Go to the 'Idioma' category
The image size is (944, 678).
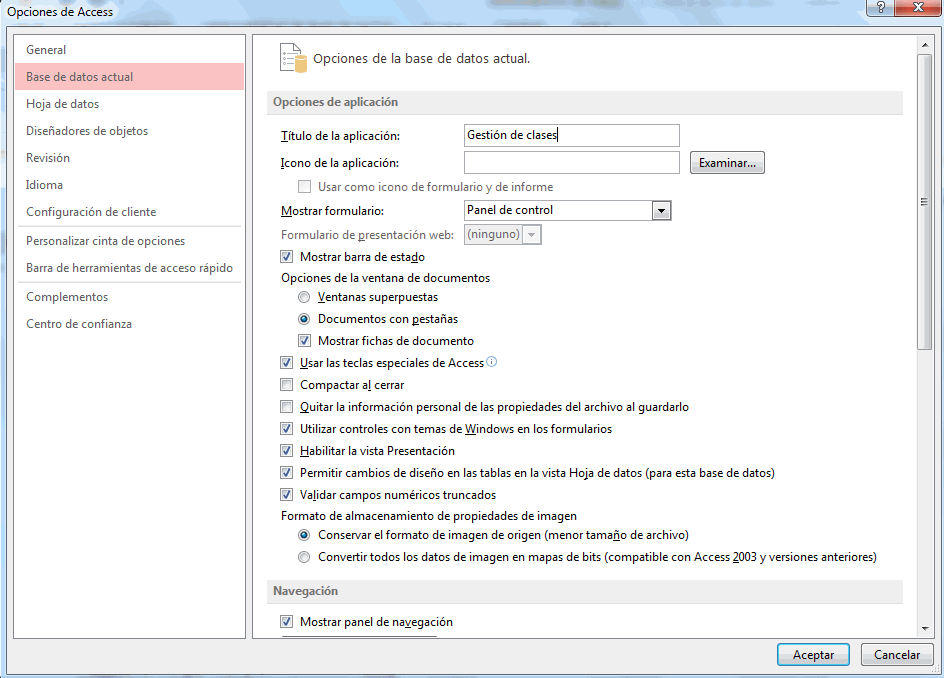coord(129,185)
